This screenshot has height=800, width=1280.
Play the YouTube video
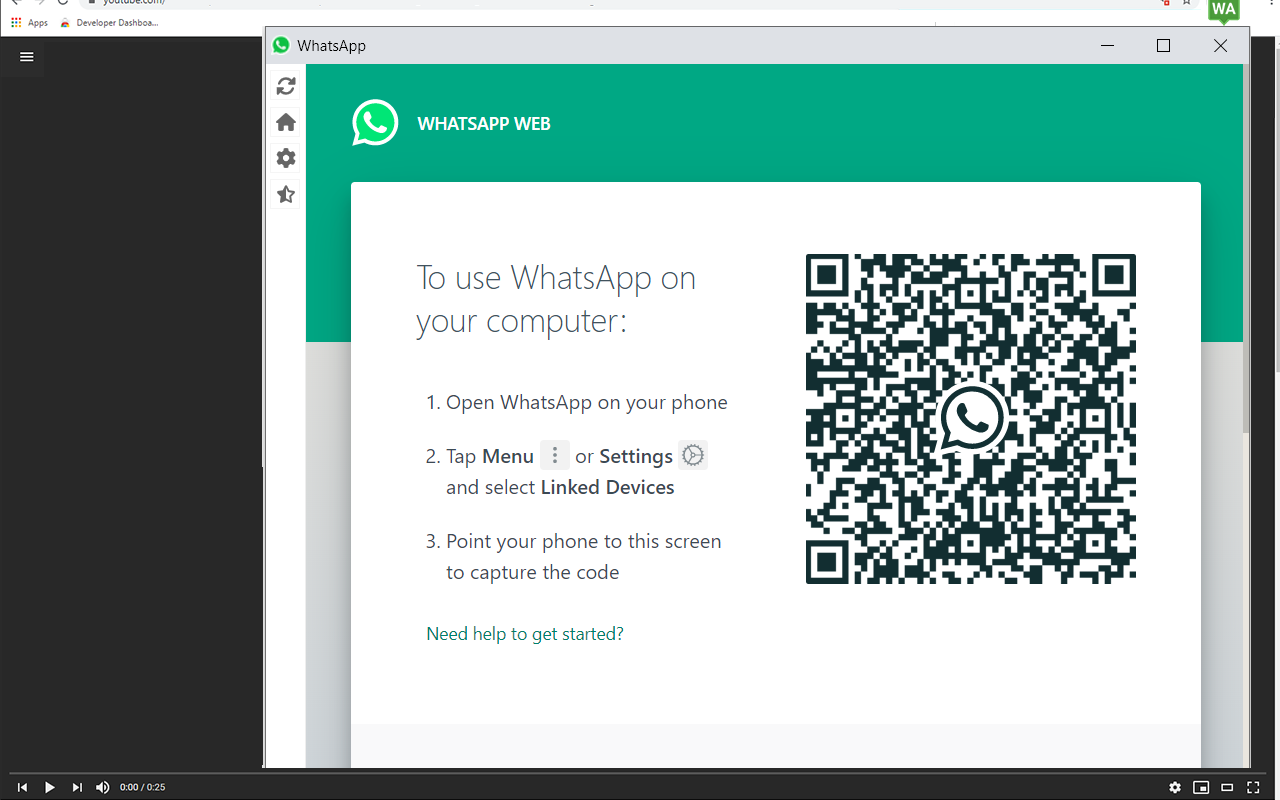click(x=50, y=788)
